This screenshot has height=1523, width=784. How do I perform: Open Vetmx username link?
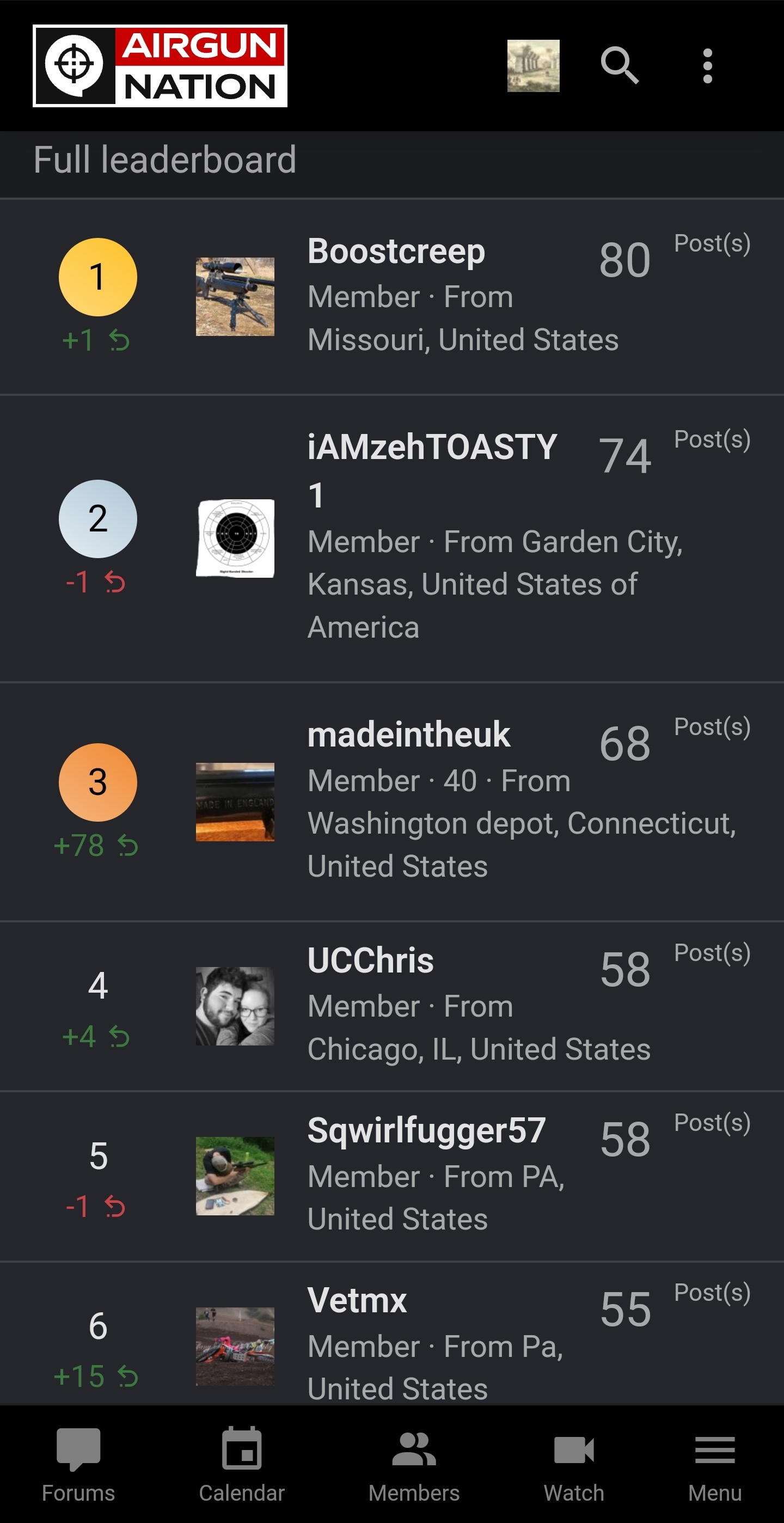(357, 1300)
